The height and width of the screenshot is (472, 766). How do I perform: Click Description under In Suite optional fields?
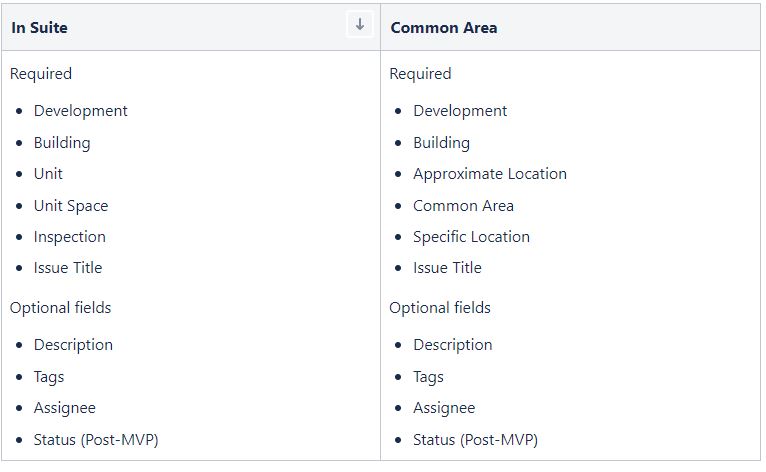click(73, 345)
